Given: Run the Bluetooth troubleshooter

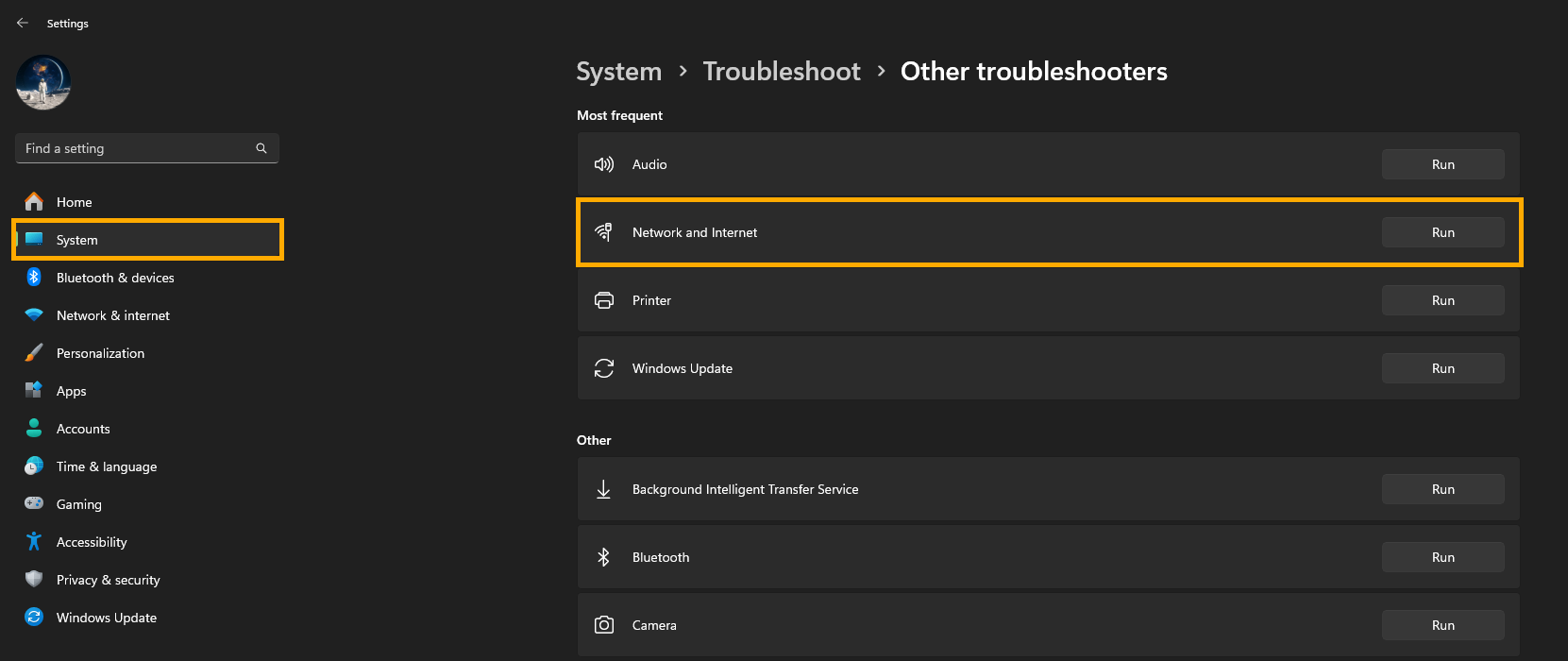Looking at the screenshot, I should coord(1442,557).
